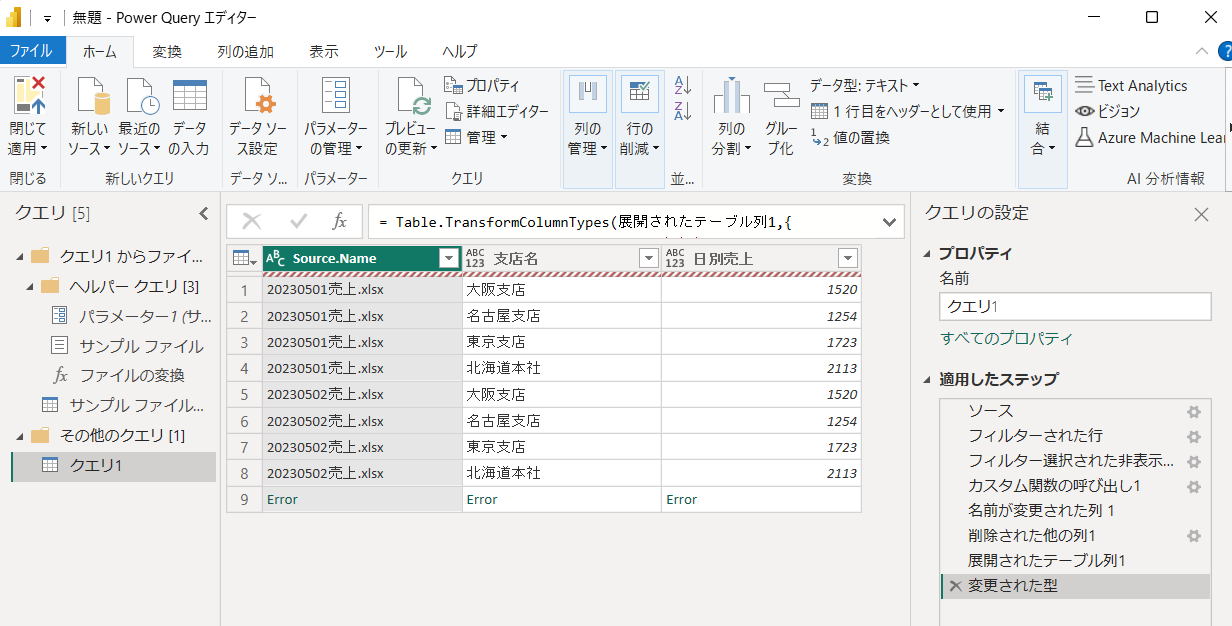
Task: Collapse the クエリ pane
Action: [204, 213]
